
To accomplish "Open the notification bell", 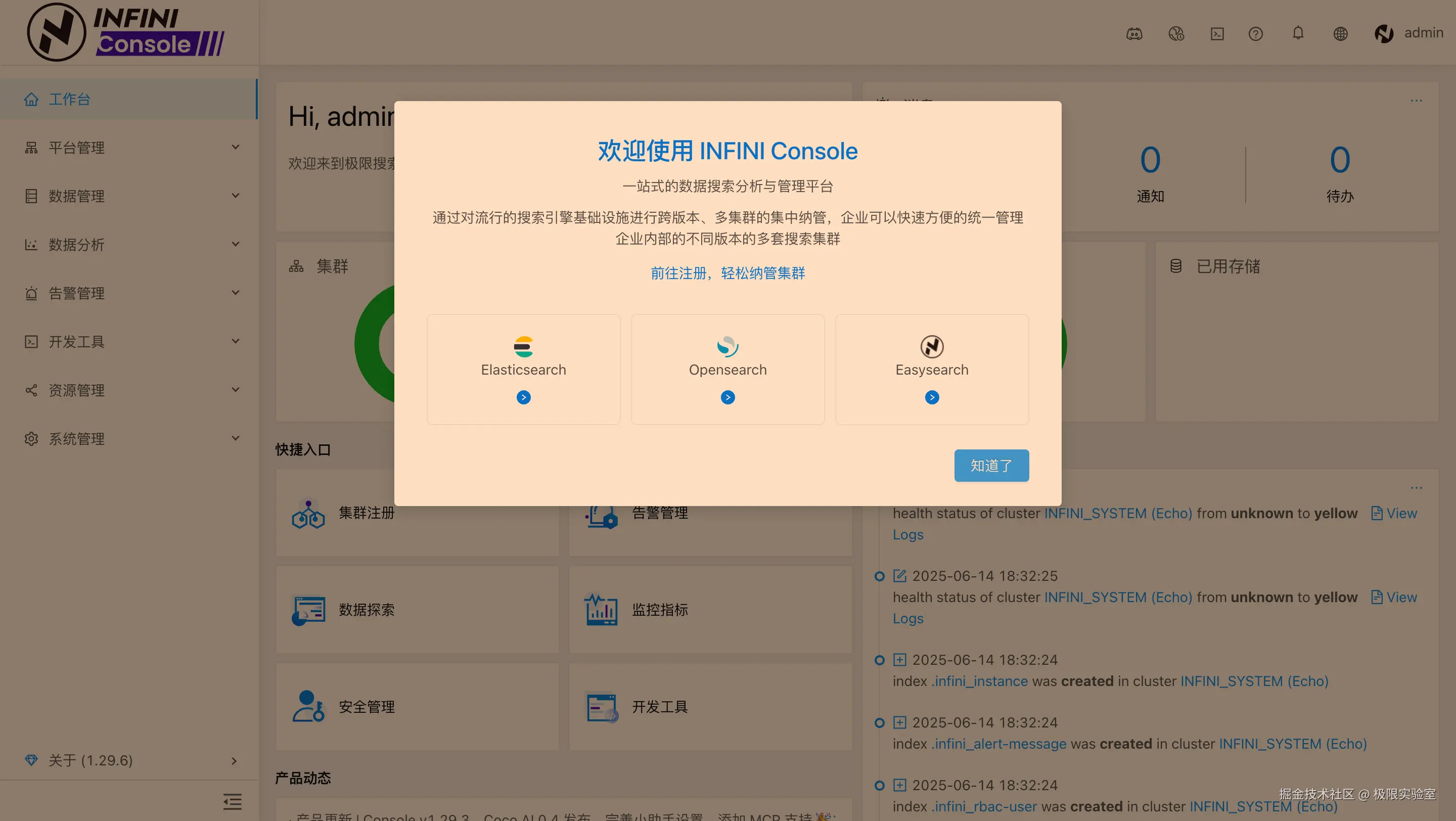I will (1298, 33).
